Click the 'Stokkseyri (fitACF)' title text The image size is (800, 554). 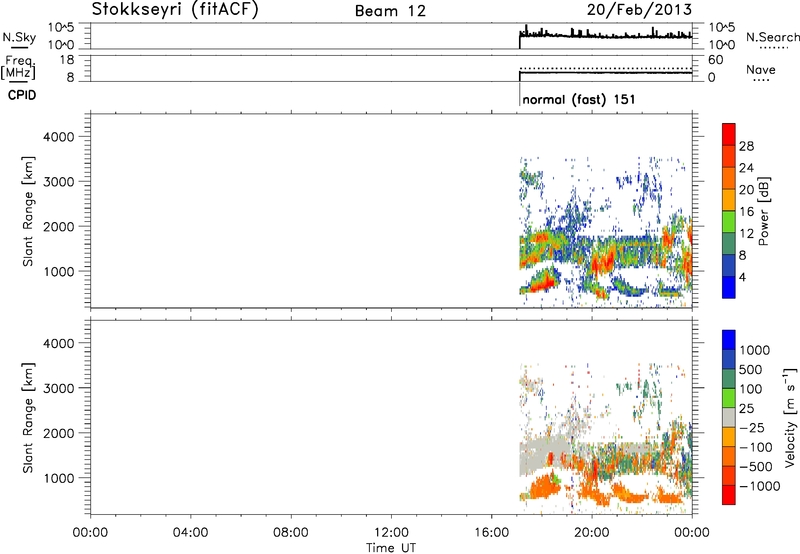(x=175, y=9)
